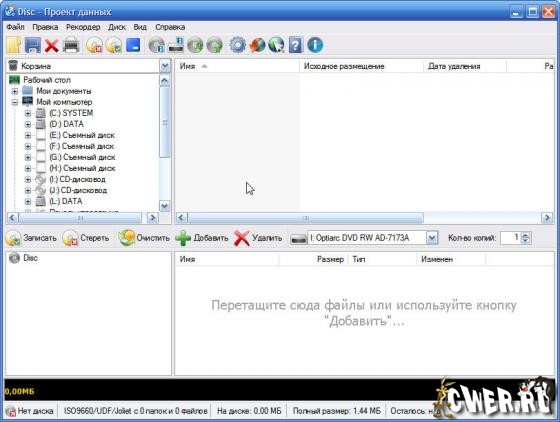Screen dimensions: 560x422
Task: Open the Правка menu
Action: 45,27
